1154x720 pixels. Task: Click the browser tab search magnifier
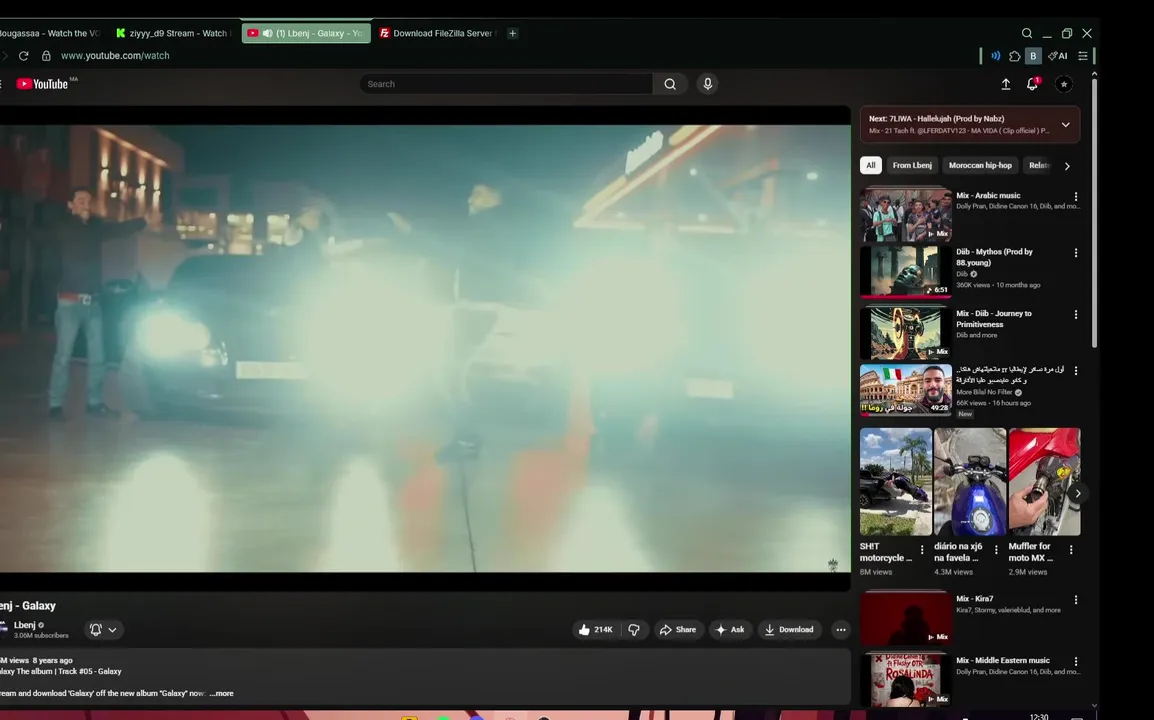(1027, 33)
